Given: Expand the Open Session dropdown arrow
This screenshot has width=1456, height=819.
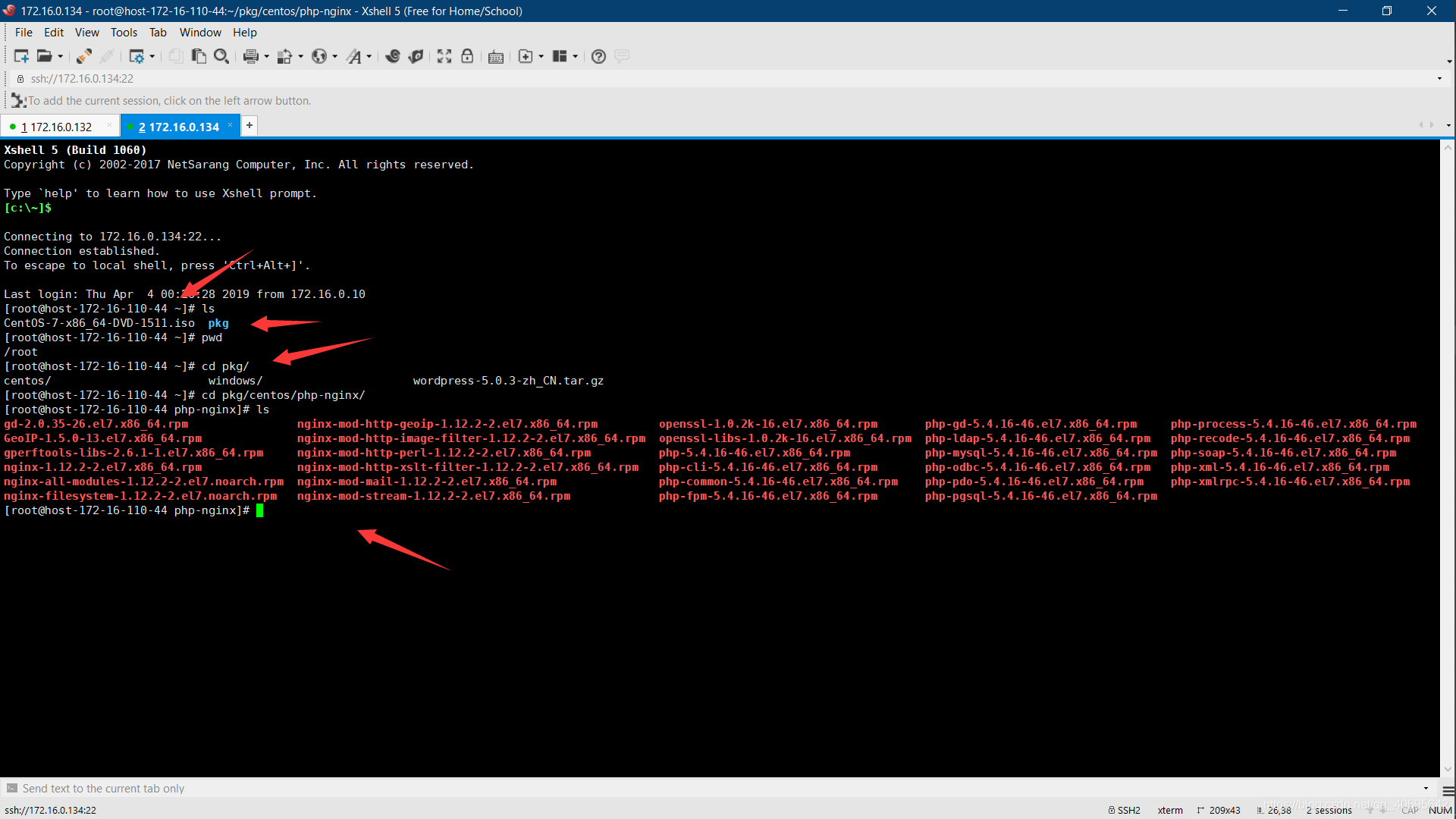Looking at the screenshot, I should pos(60,57).
